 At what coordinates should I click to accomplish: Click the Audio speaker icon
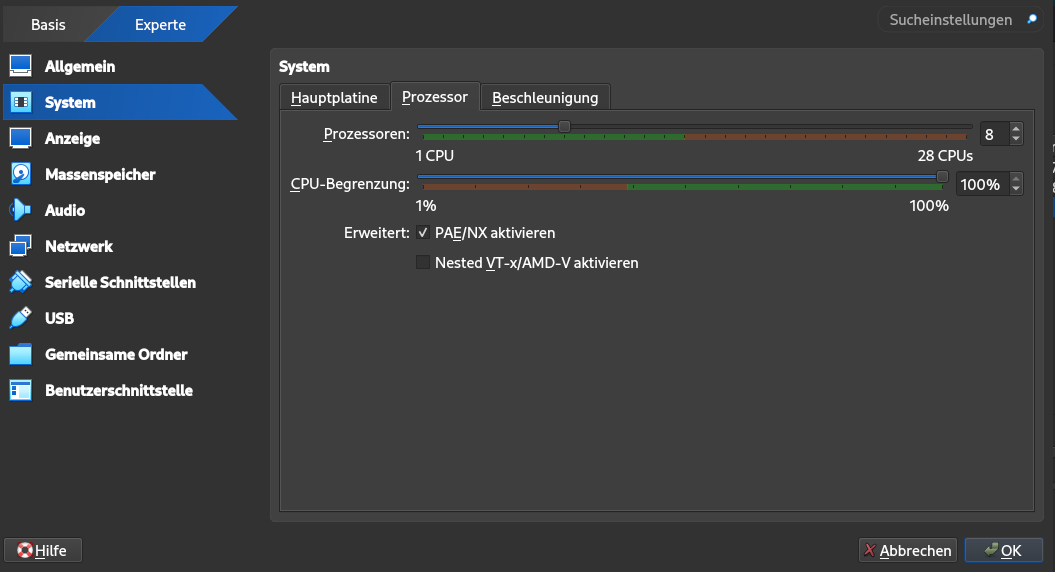pyautogui.click(x=20, y=210)
